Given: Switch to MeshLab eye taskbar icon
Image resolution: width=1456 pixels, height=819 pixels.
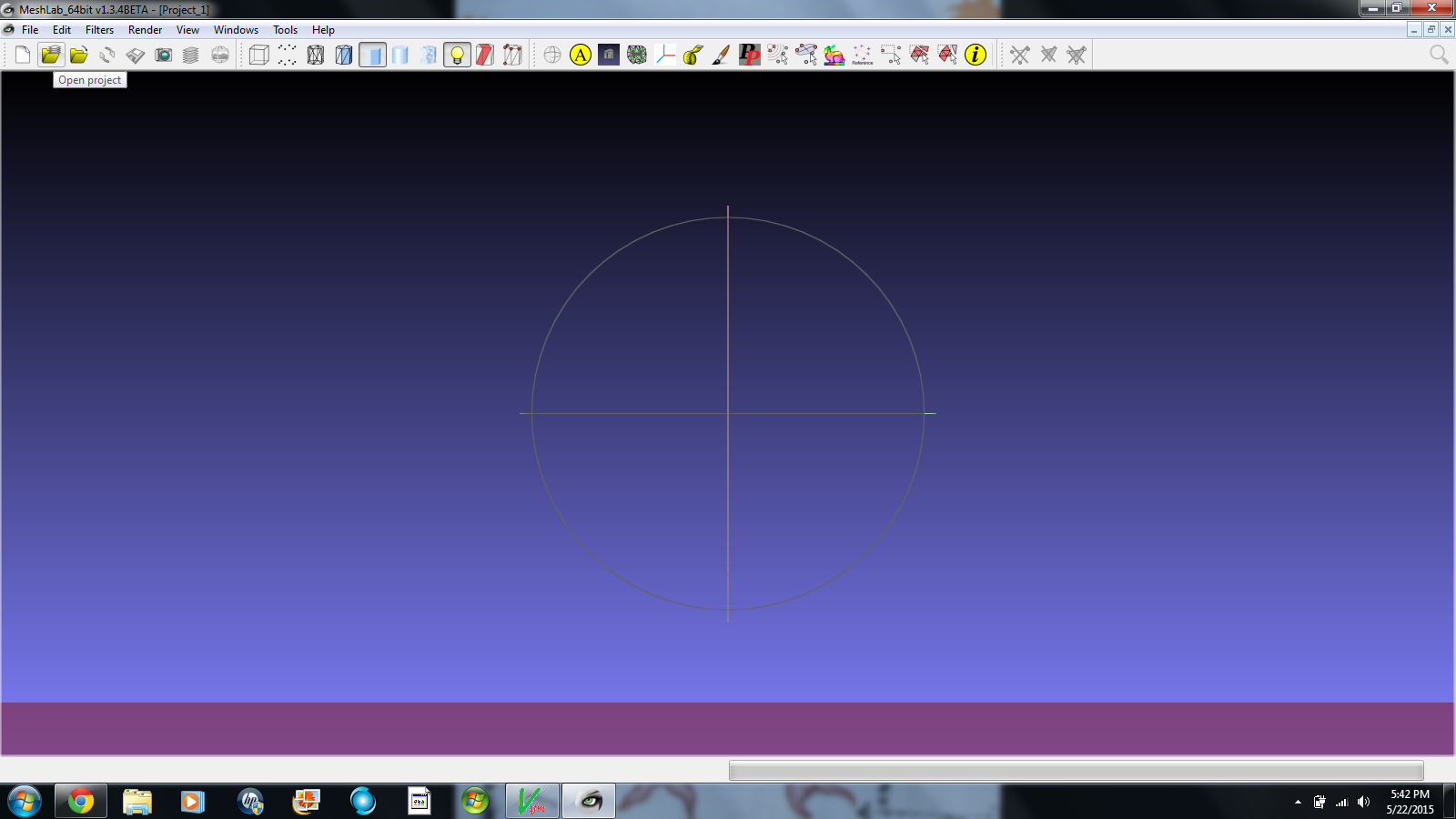Looking at the screenshot, I should (589, 802).
